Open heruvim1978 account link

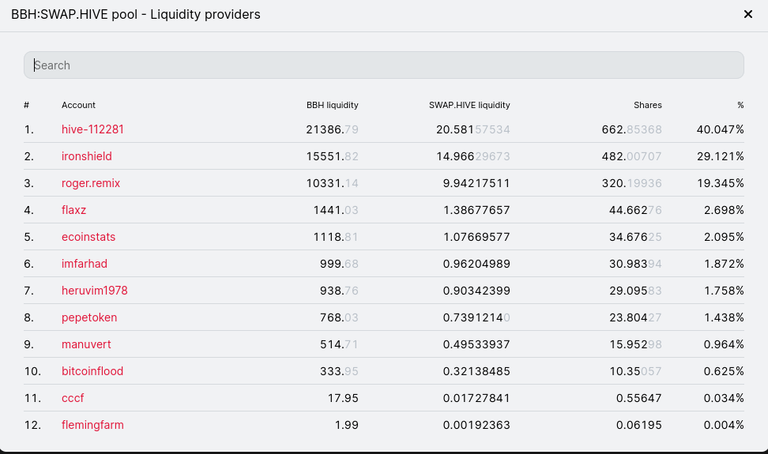(95, 291)
